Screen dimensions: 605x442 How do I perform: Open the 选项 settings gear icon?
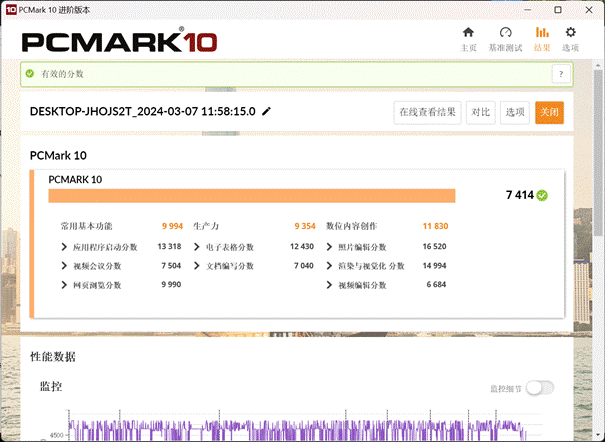tap(571, 38)
